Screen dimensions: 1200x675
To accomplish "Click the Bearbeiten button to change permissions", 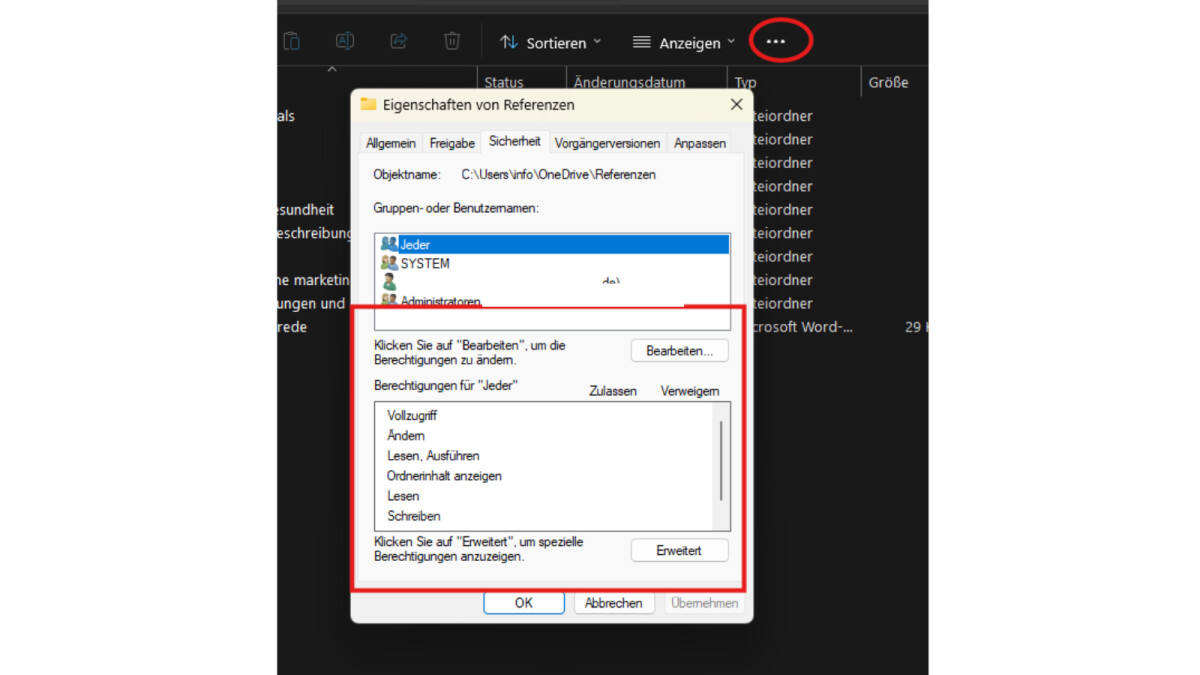I will 679,350.
